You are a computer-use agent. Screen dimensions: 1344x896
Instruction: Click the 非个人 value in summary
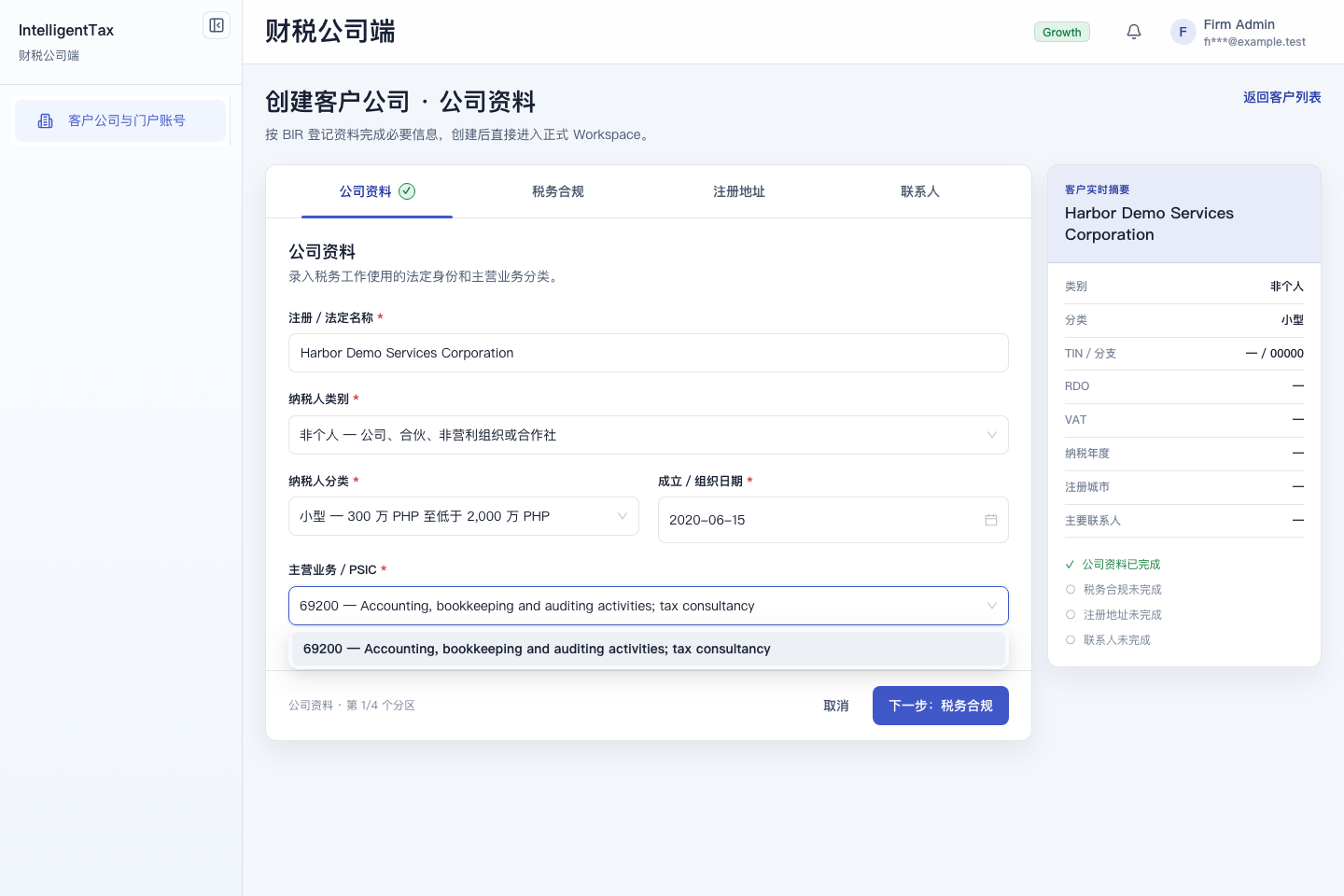pos(1287,287)
